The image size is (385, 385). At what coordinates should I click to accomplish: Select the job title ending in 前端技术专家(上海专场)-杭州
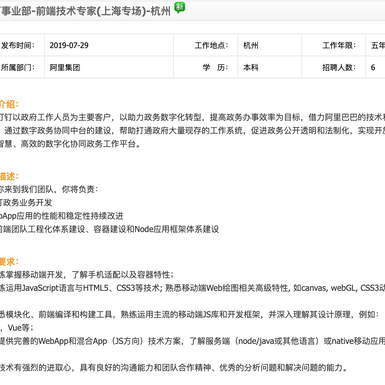pos(85,11)
